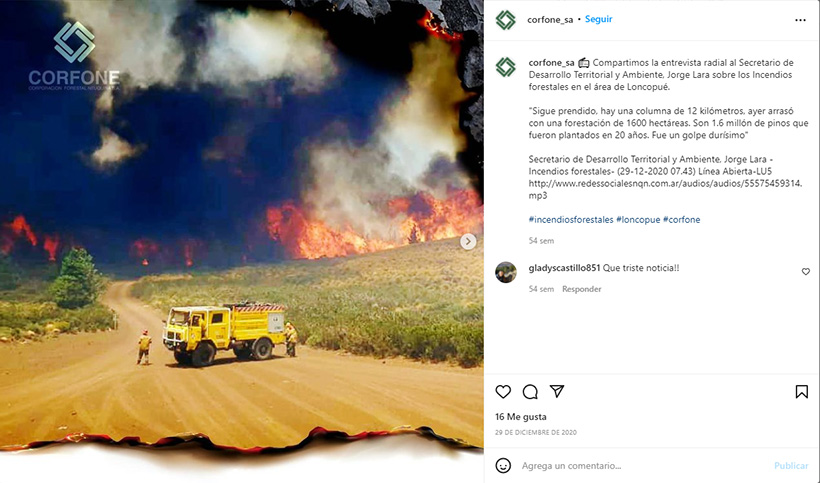Open the emoji picker smiley icon

503,465
